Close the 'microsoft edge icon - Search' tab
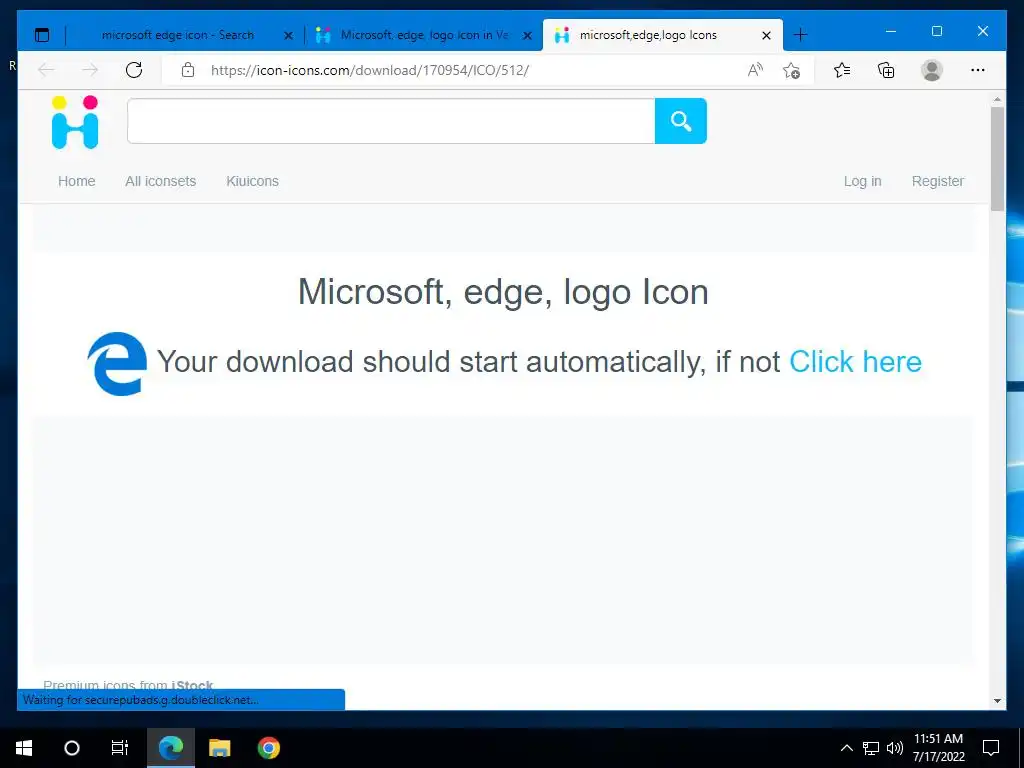Viewport: 1024px width, 768px height. 288,36
